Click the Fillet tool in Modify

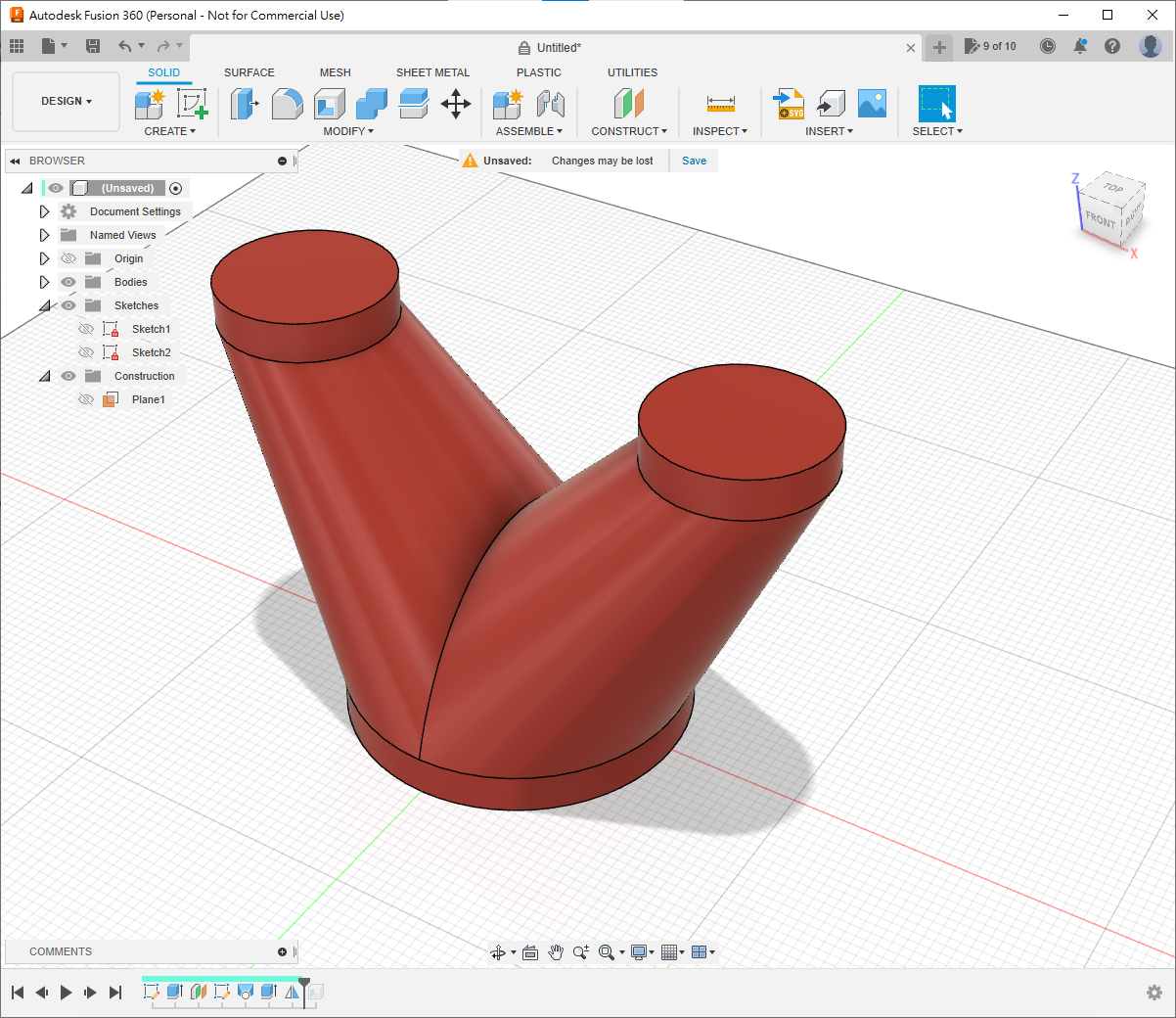coord(287,103)
